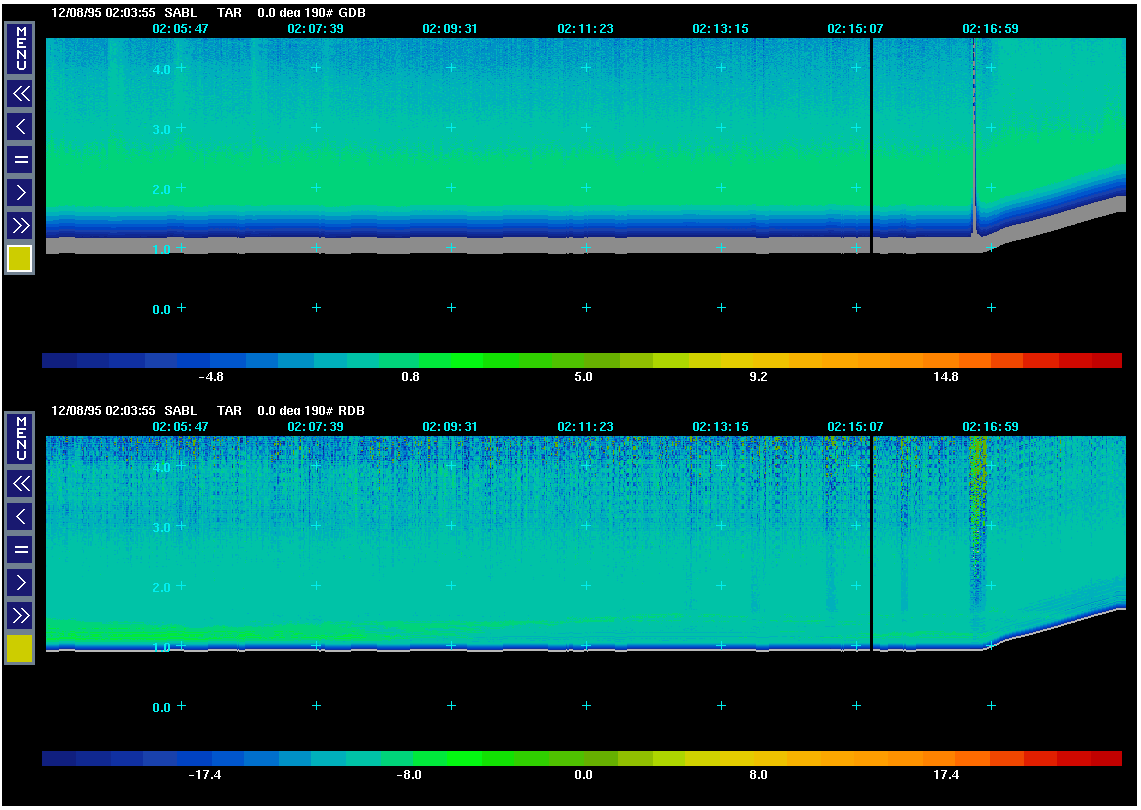This screenshot has width=1141, height=810.
Task: Select the 02:09:31 time label in GDB panel
Action: tap(449, 29)
